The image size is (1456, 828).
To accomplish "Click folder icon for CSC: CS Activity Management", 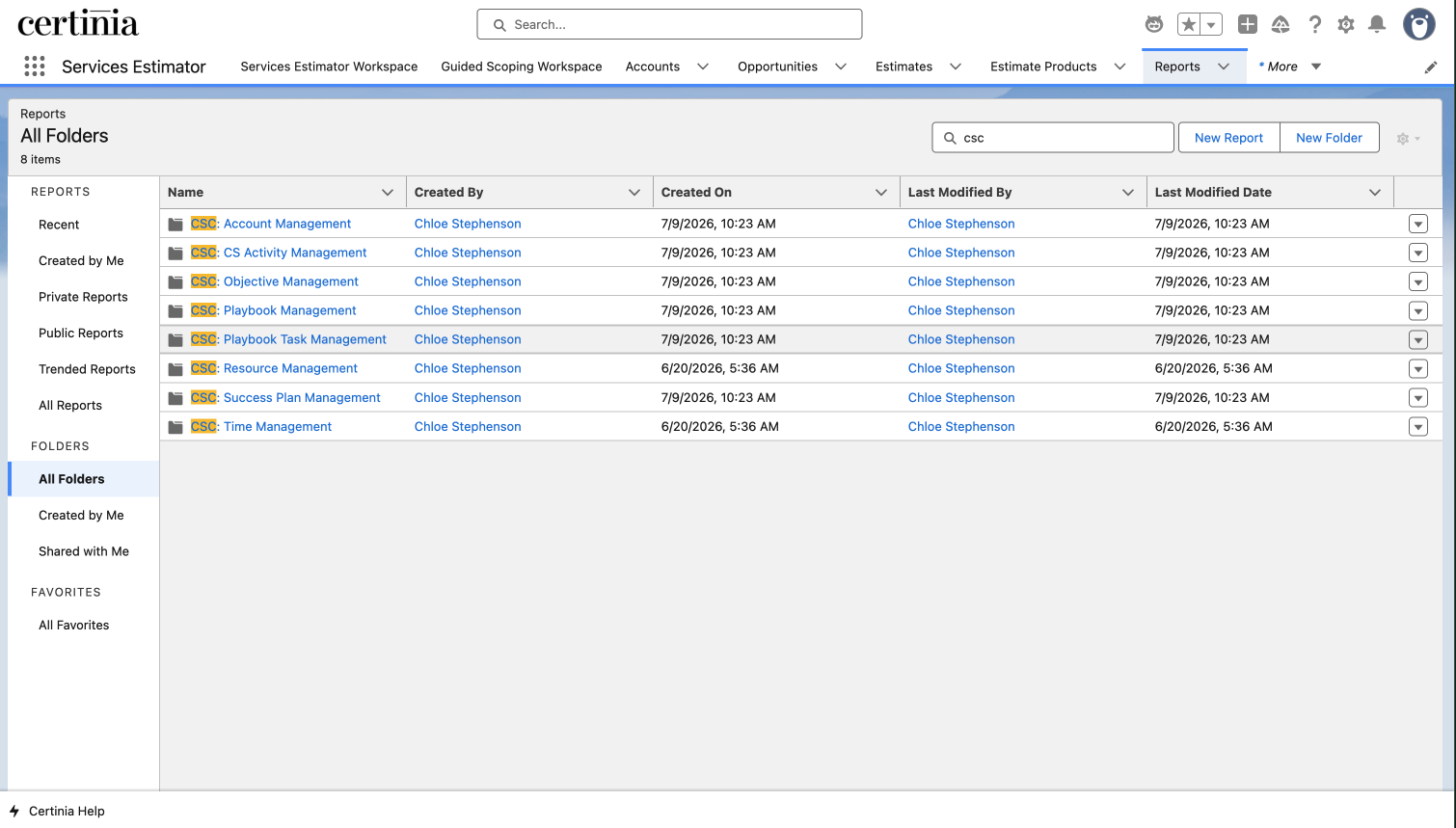I will coord(175,253).
